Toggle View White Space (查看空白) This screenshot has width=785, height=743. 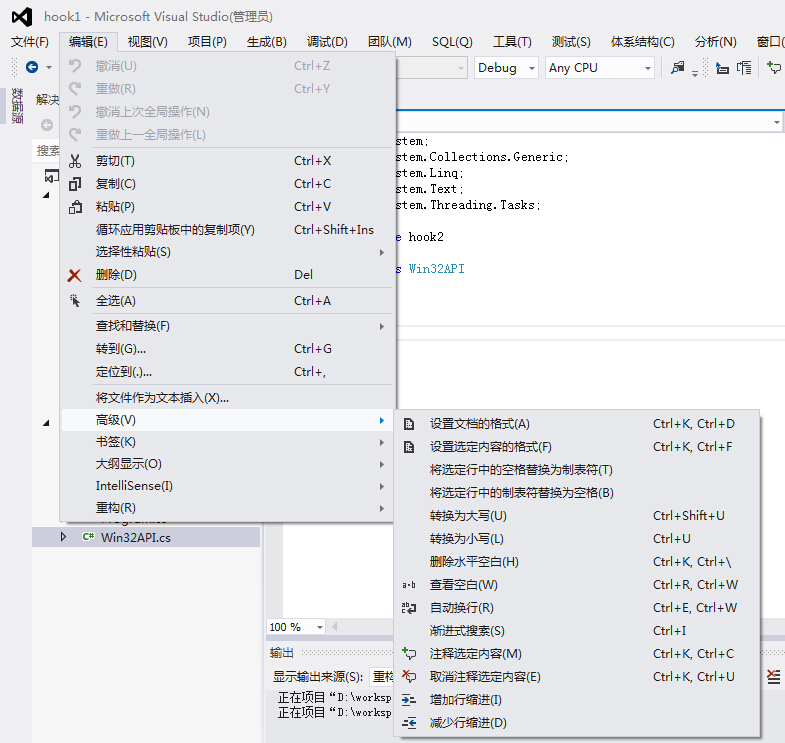(577, 585)
